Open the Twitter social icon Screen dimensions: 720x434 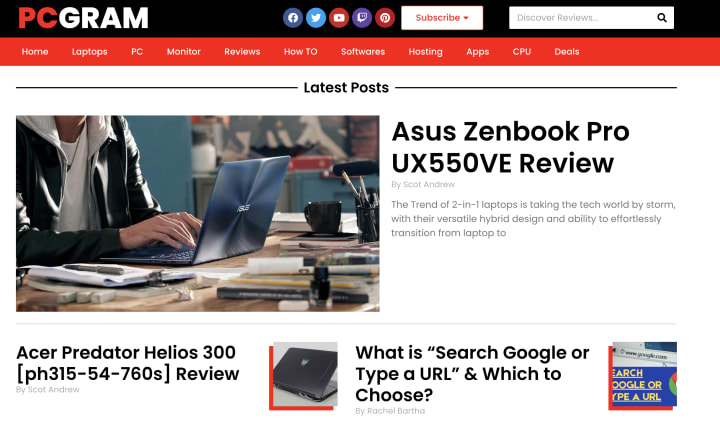click(316, 18)
